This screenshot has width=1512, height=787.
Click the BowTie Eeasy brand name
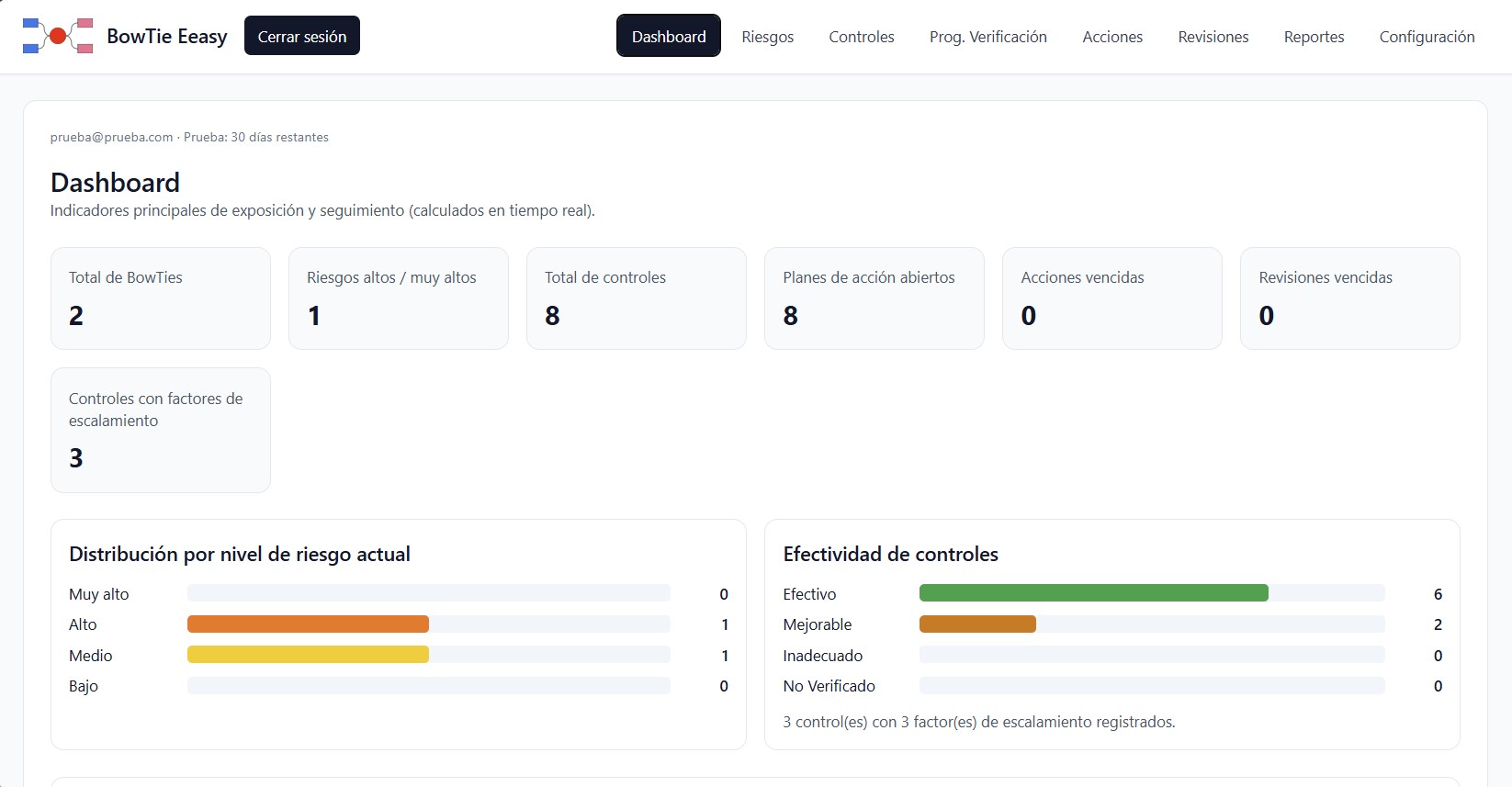click(167, 36)
